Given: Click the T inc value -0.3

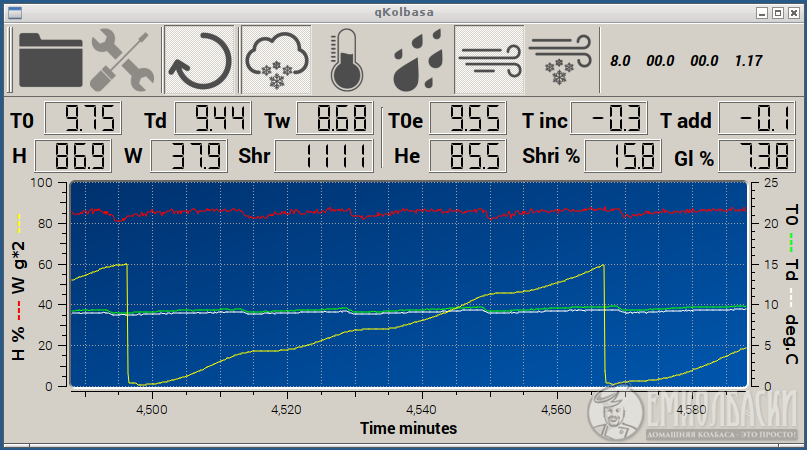Looking at the screenshot, I should pyautogui.click(x=609, y=118).
